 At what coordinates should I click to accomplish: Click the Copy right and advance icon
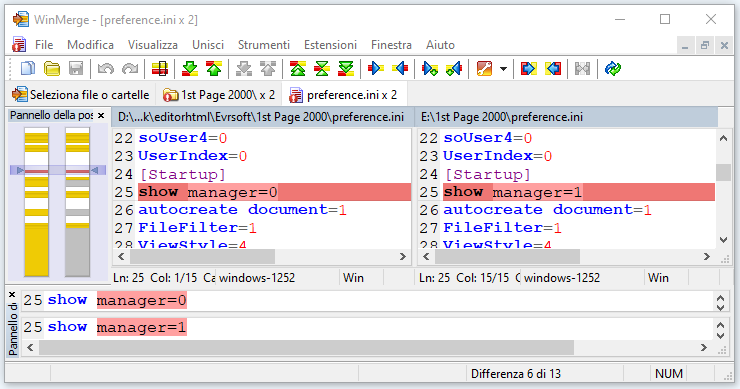pos(430,69)
